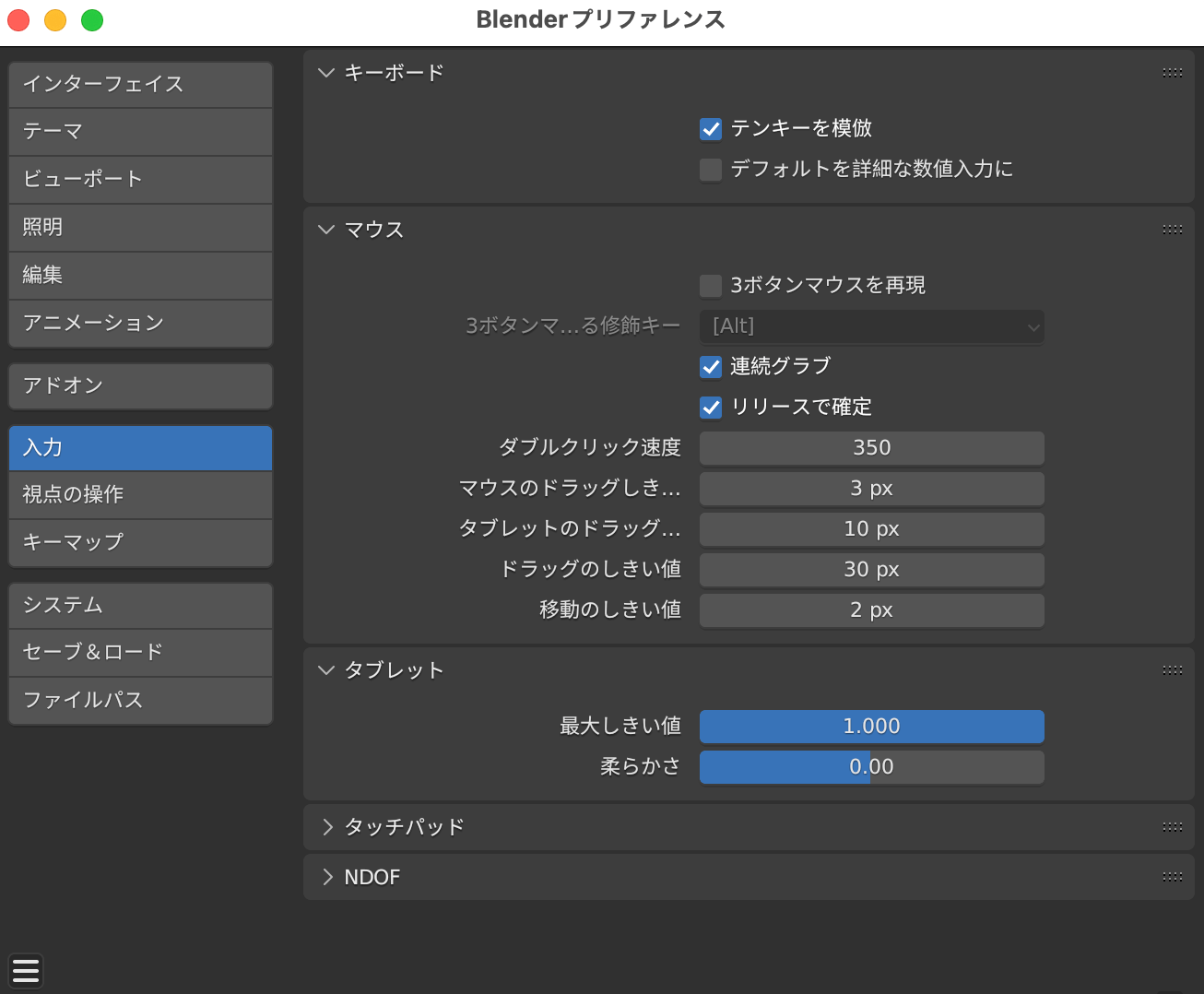The height and width of the screenshot is (994, 1204).
Task: Open アニメーション preferences tab
Action: 141,324
